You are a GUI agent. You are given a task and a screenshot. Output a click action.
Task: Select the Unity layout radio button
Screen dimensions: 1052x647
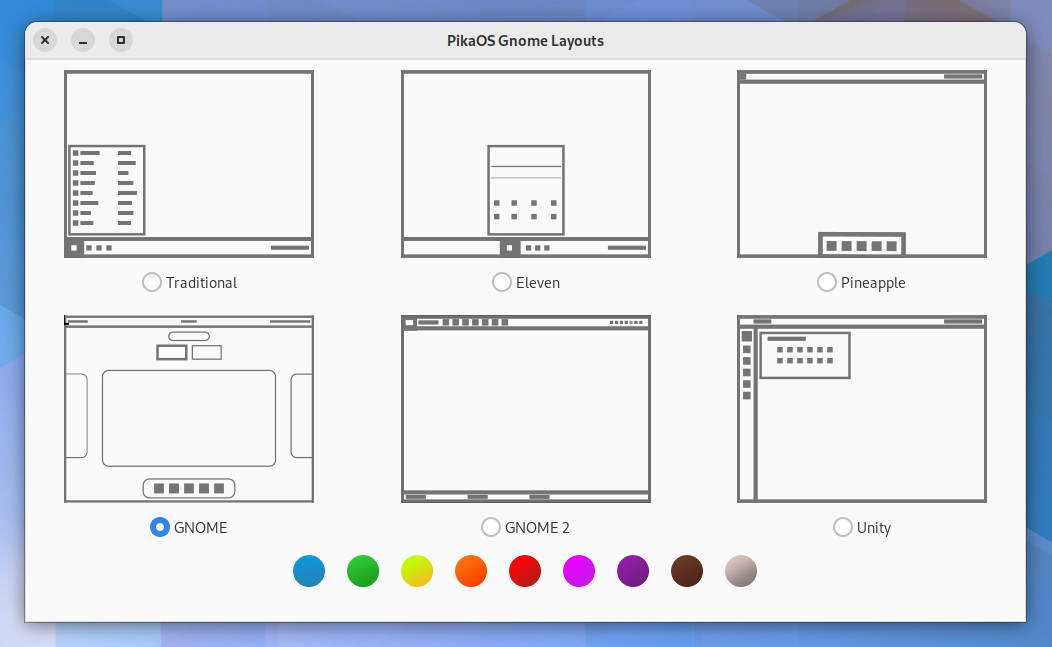(x=843, y=527)
